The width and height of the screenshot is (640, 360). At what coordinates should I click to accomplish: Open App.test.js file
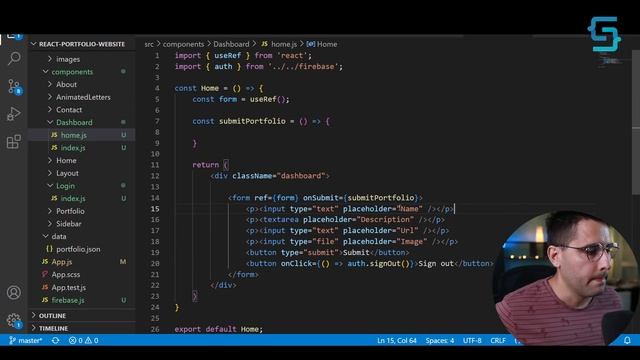(69, 287)
